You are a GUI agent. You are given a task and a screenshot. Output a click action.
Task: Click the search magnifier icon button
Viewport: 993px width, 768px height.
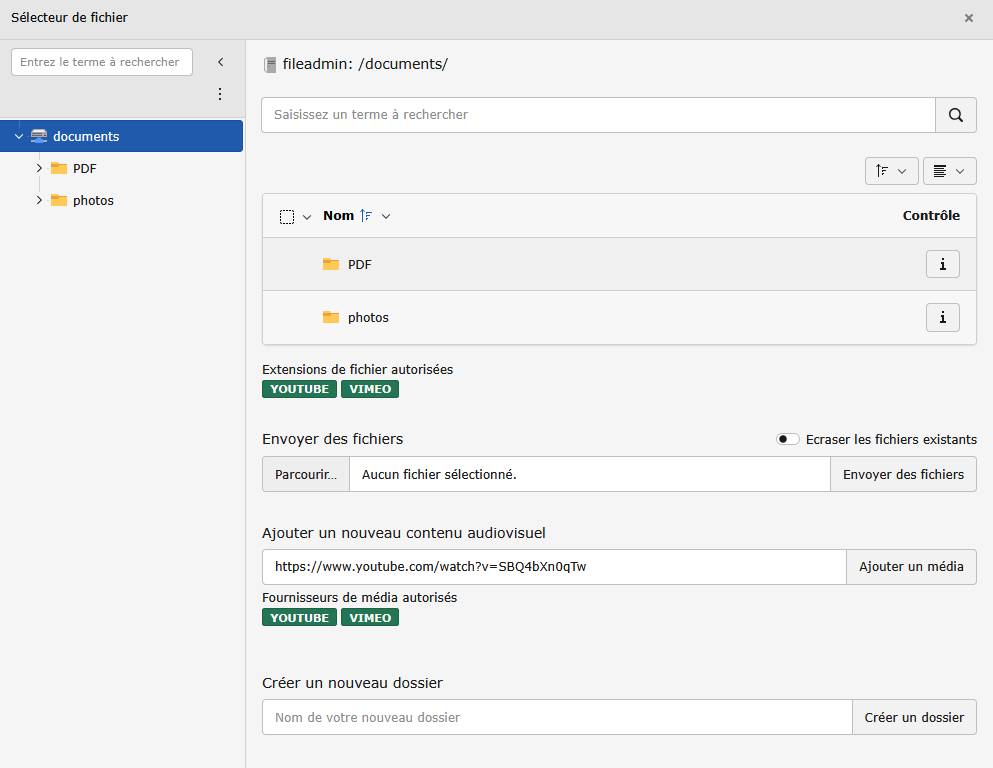point(955,115)
